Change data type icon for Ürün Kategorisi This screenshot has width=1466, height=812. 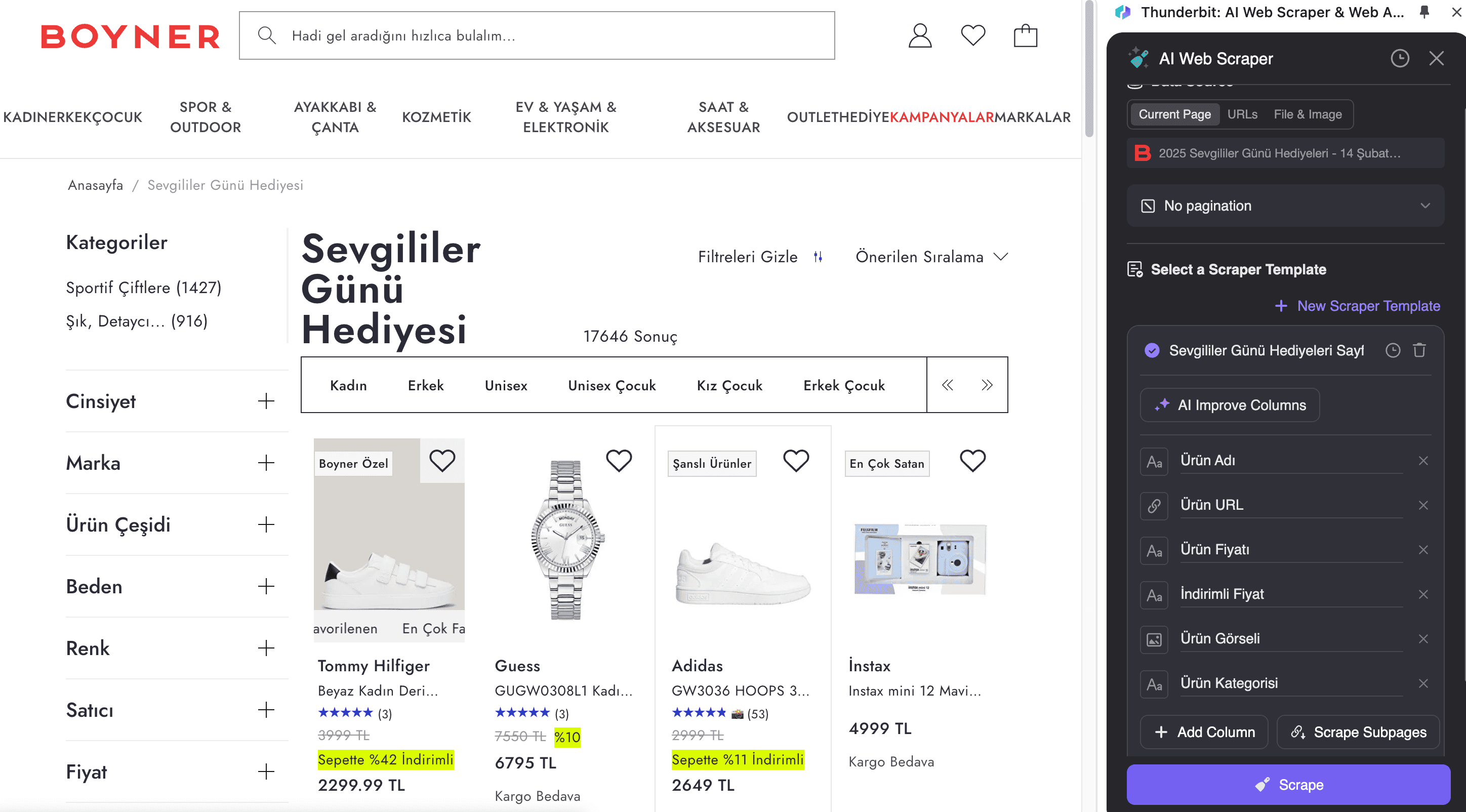(1154, 684)
